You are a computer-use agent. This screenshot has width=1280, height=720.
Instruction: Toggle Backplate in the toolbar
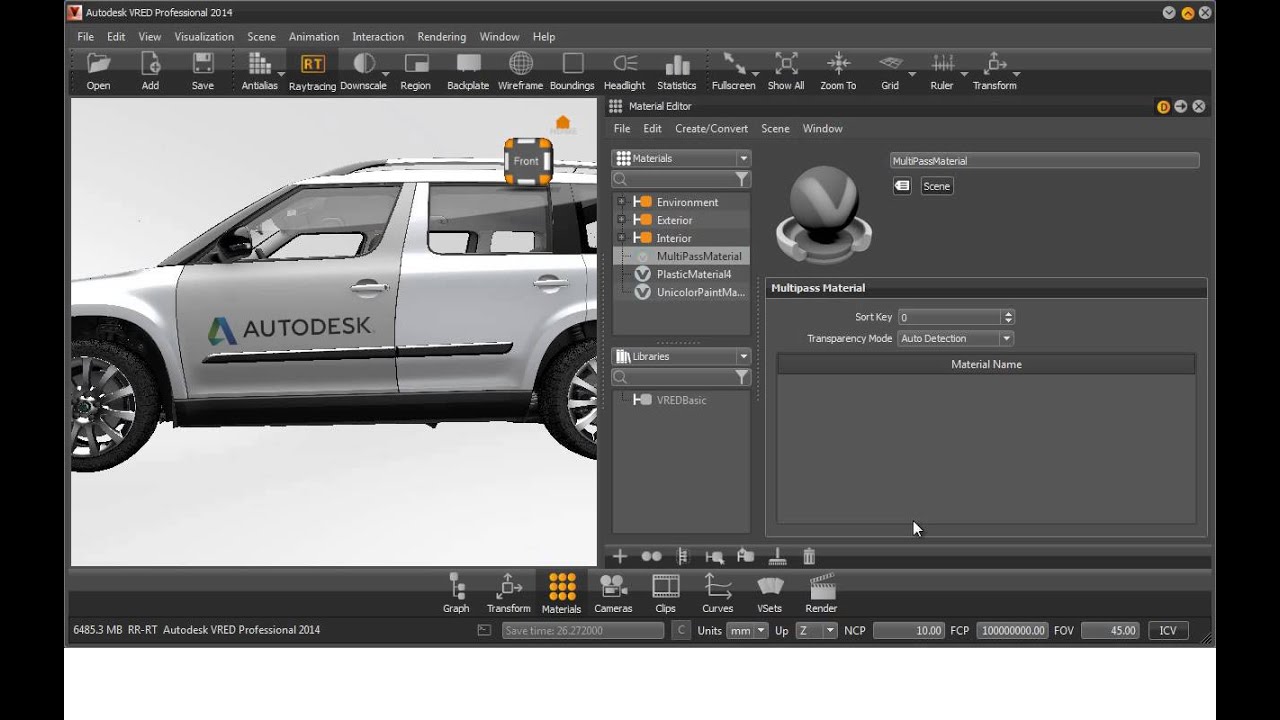(x=468, y=70)
